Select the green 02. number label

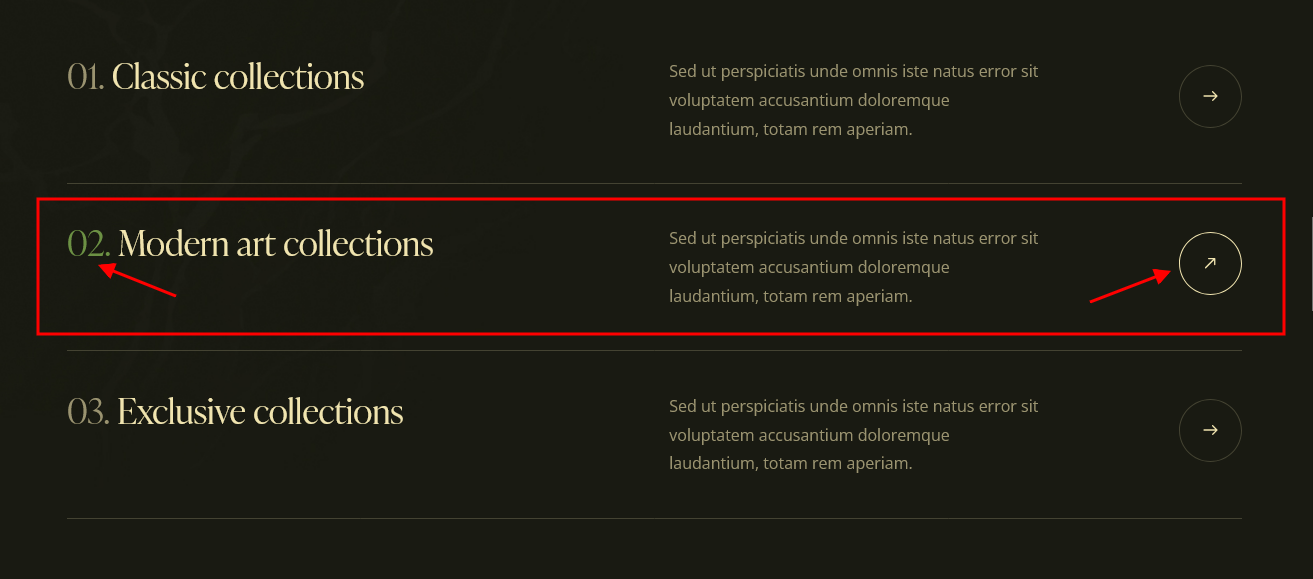click(x=89, y=244)
